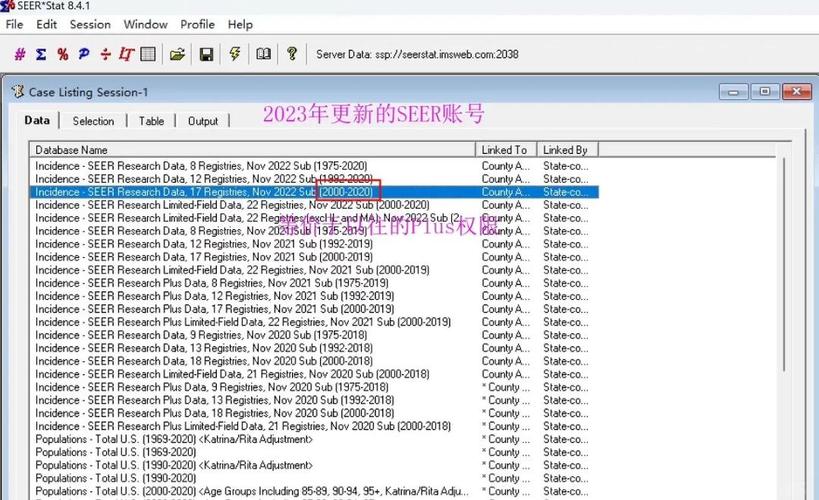This screenshot has width=819, height=500.
Task: Switch to the Selection tab
Action: click(93, 121)
